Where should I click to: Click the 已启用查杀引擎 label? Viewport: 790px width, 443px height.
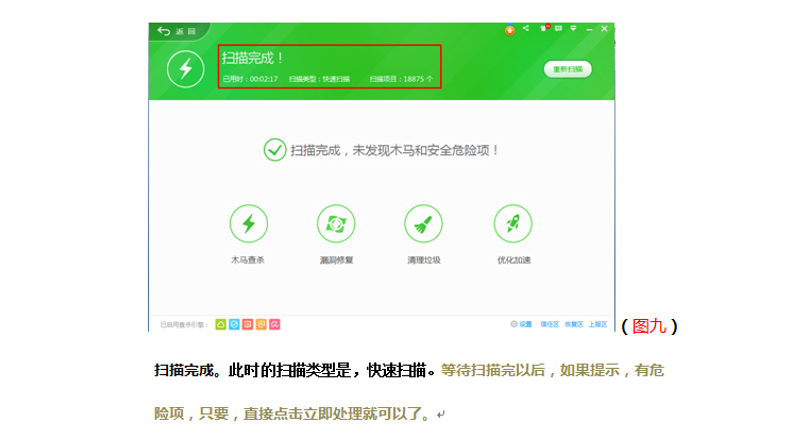coord(184,325)
